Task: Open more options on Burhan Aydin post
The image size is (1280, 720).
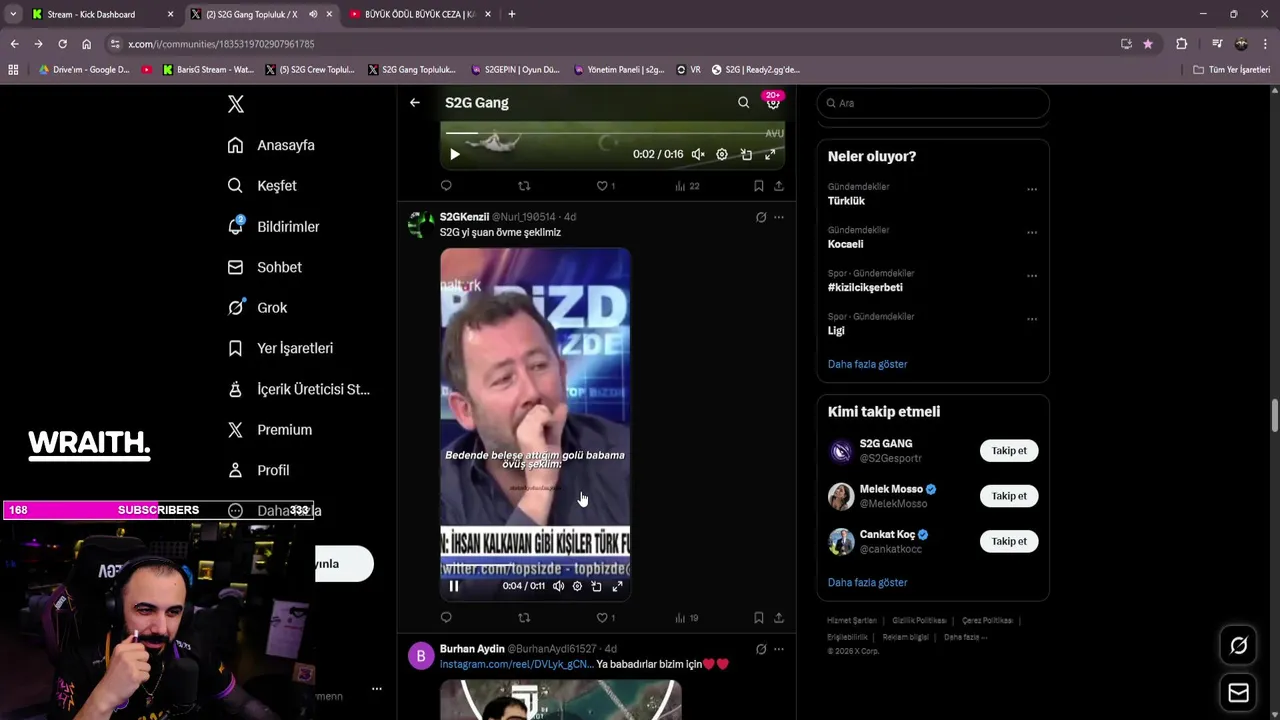Action: tap(779, 649)
